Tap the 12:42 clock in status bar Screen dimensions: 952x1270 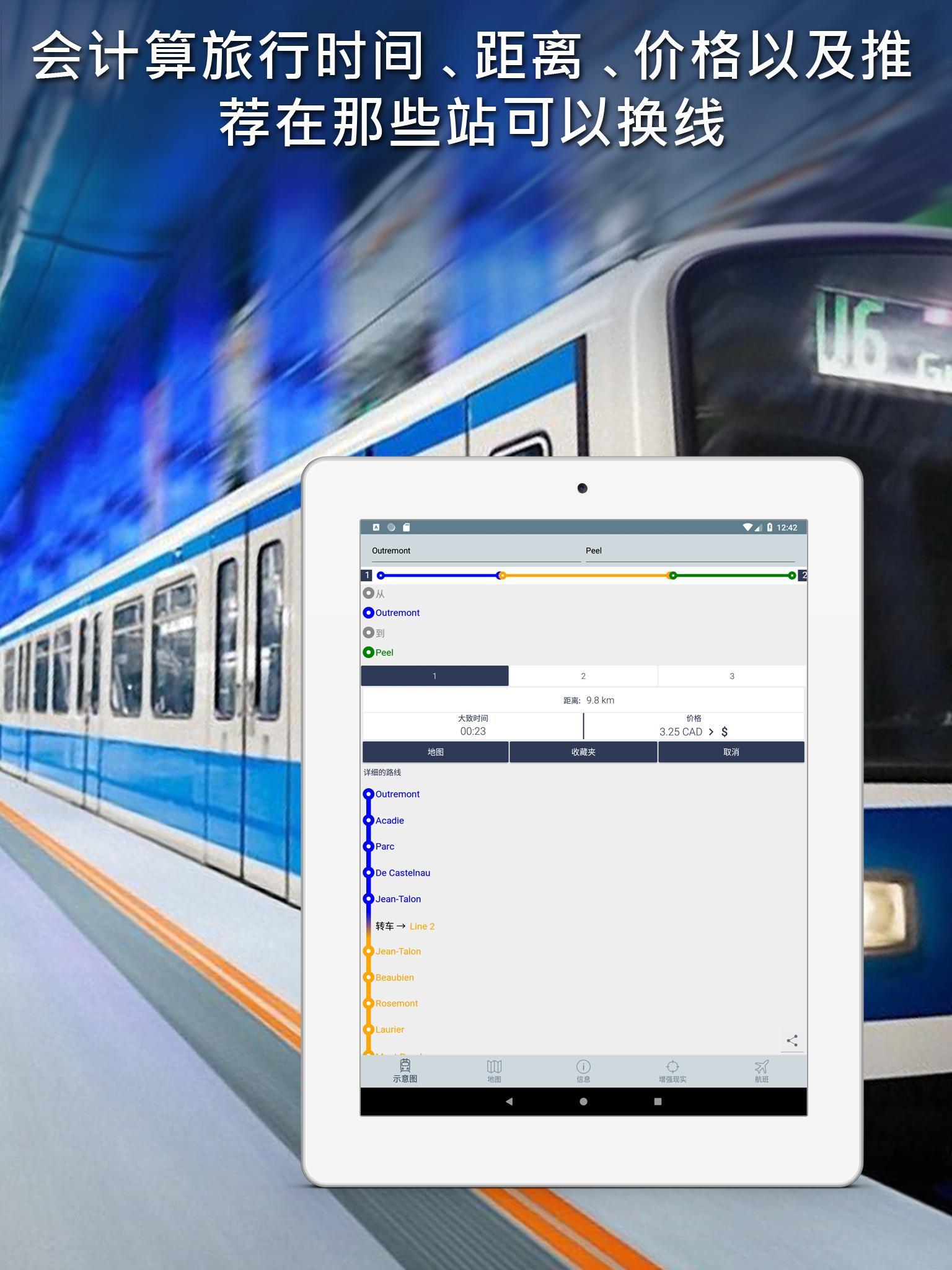click(787, 528)
